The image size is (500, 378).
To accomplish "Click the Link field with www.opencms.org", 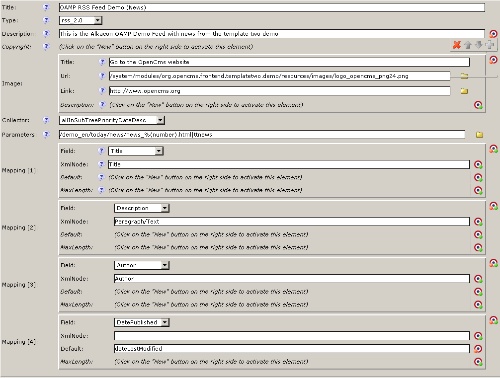I will pos(279,91).
